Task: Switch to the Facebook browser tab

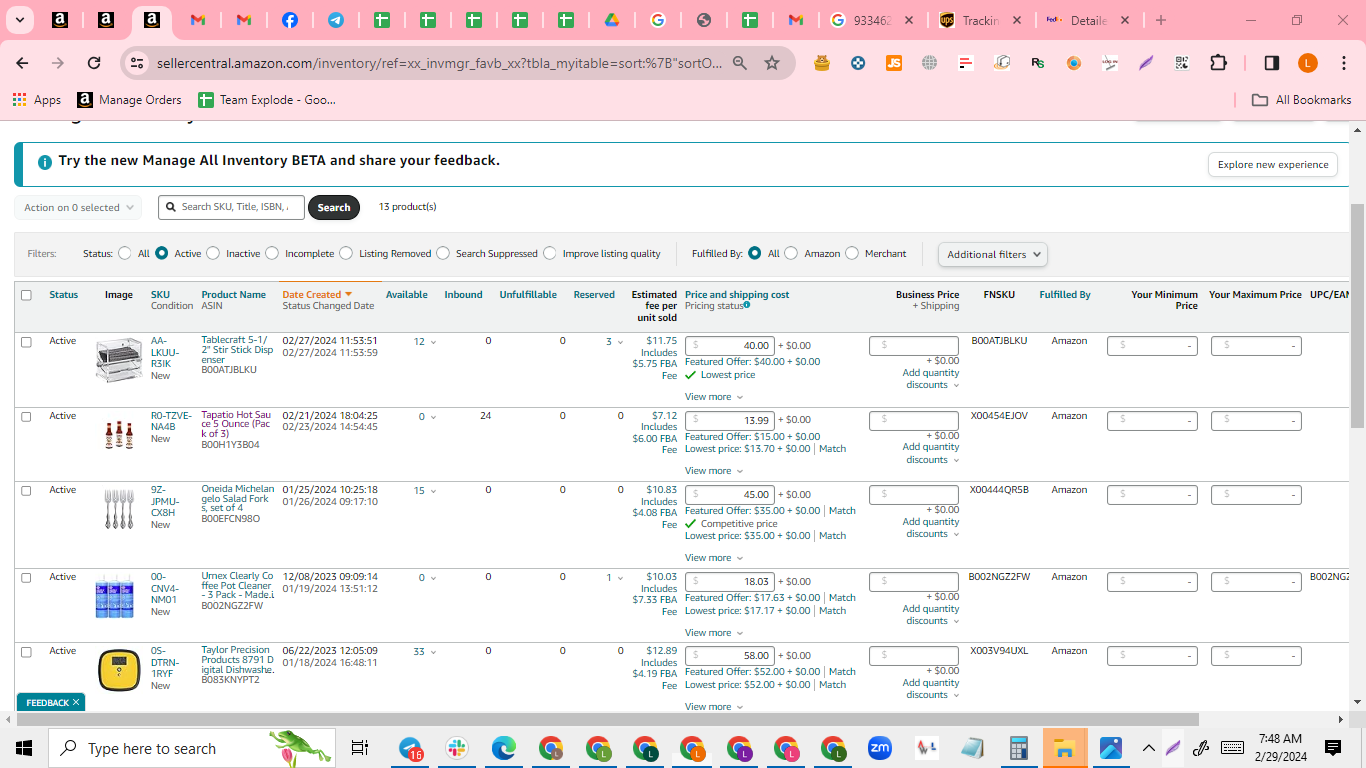Action: (289, 20)
